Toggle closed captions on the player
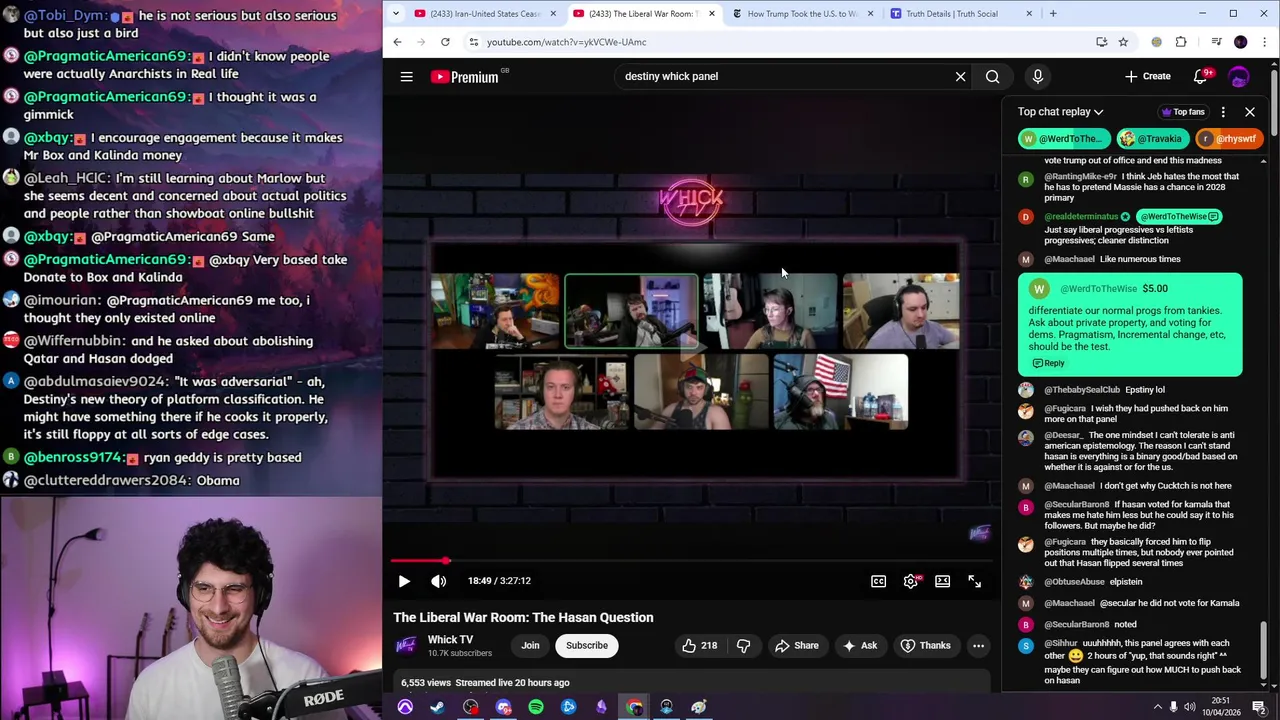Image resolution: width=1280 pixels, height=720 pixels. click(x=878, y=581)
